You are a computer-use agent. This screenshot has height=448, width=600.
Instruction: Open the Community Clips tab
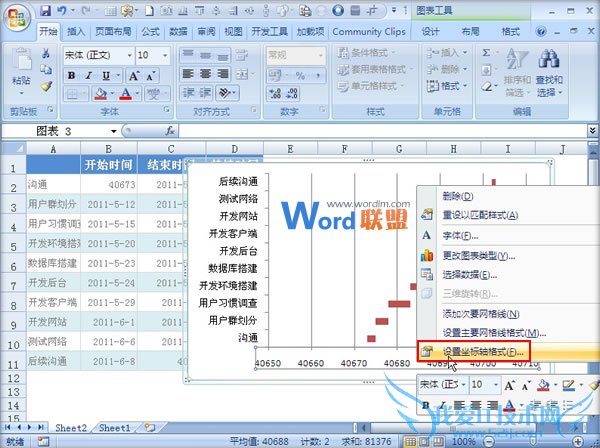(x=369, y=31)
